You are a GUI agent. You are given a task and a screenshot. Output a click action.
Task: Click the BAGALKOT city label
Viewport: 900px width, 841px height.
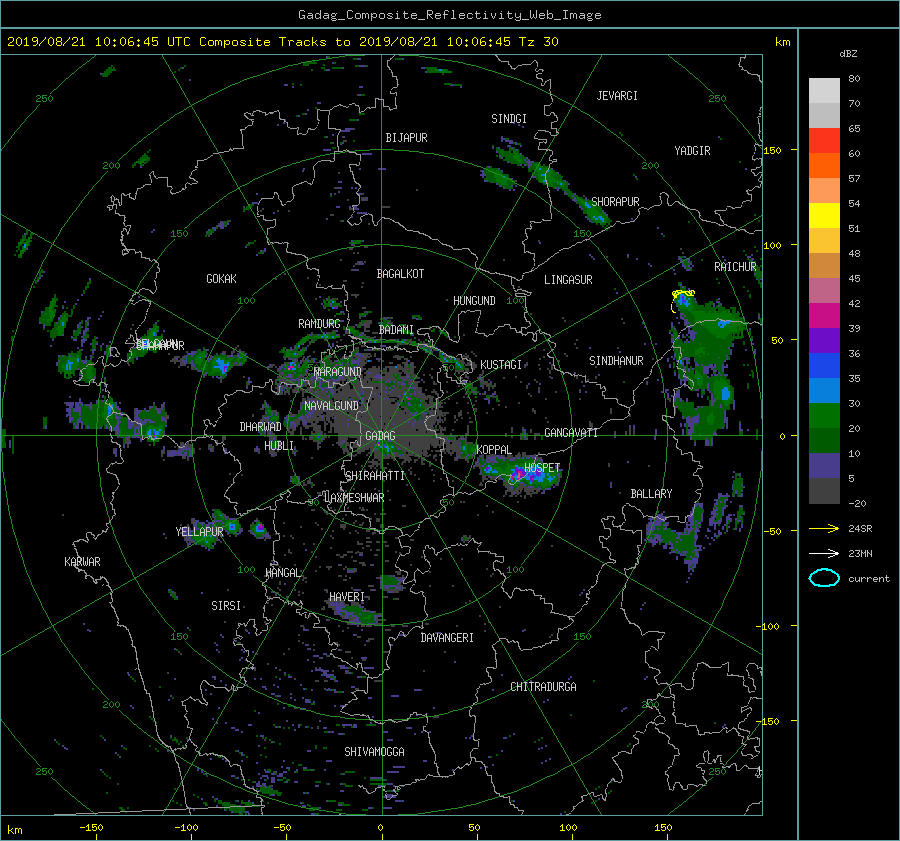400,274
